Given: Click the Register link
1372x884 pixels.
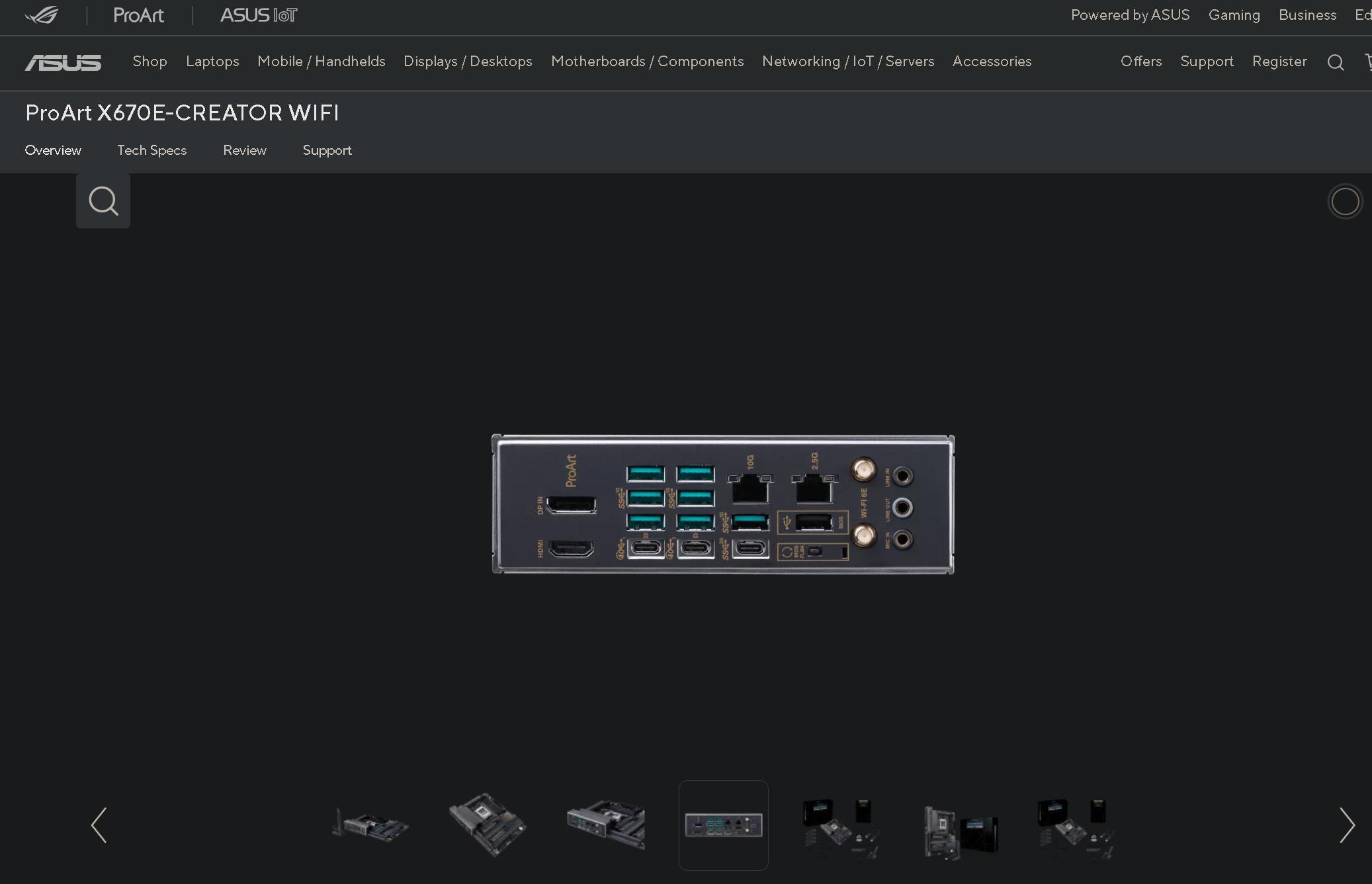Looking at the screenshot, I should tap(1279, 62).
